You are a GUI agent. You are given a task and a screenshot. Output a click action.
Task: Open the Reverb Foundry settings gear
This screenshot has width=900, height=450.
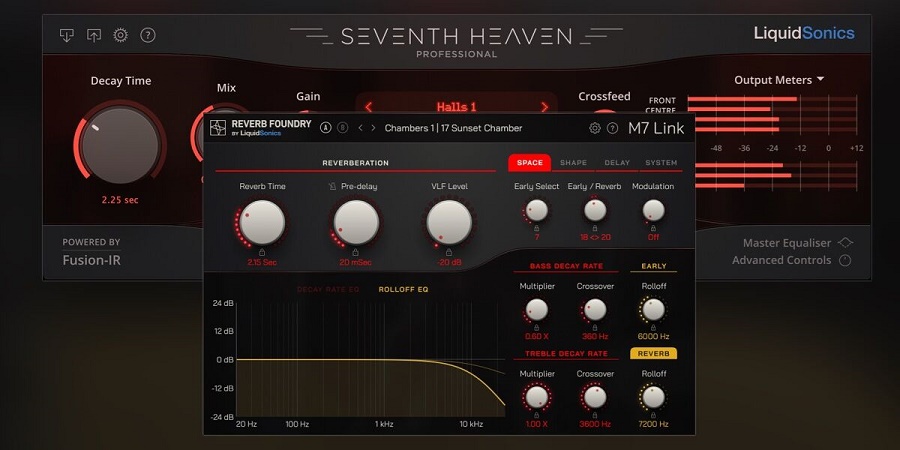(x=595, y=128)
